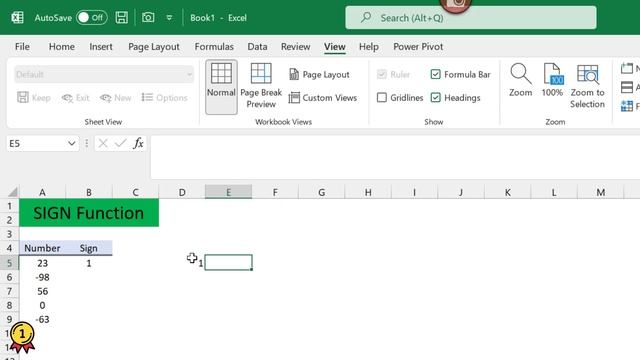The height and width of the screenshot is (360, 640).
Task: Click inside the formula bar input
Action: point(395,157)
